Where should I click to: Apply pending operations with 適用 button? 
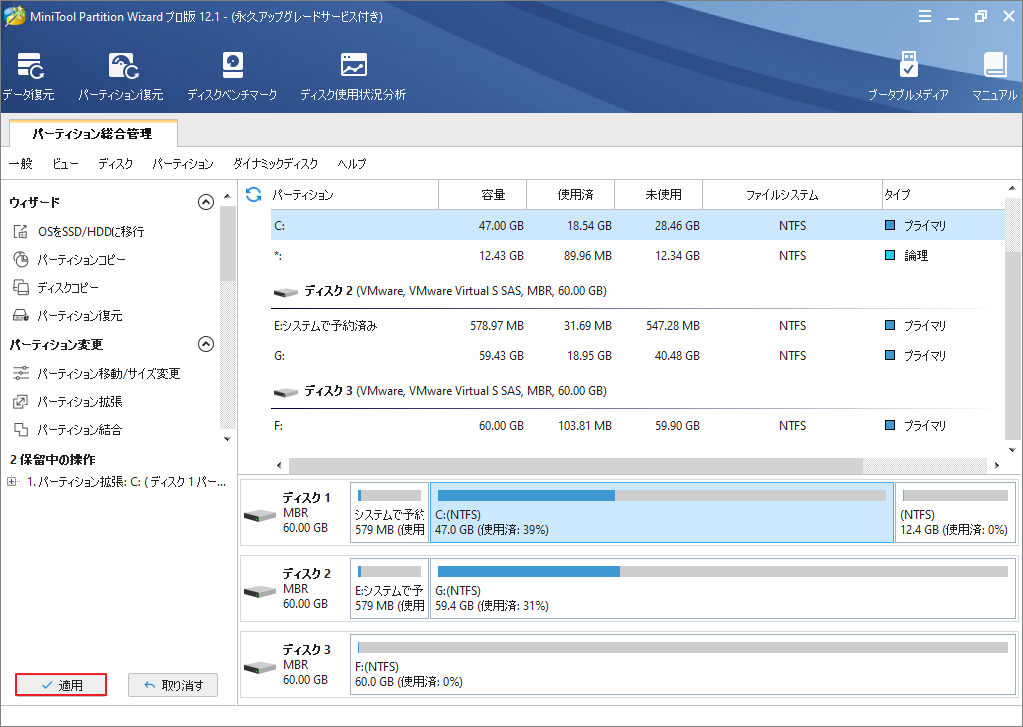[x=60, y=684]
